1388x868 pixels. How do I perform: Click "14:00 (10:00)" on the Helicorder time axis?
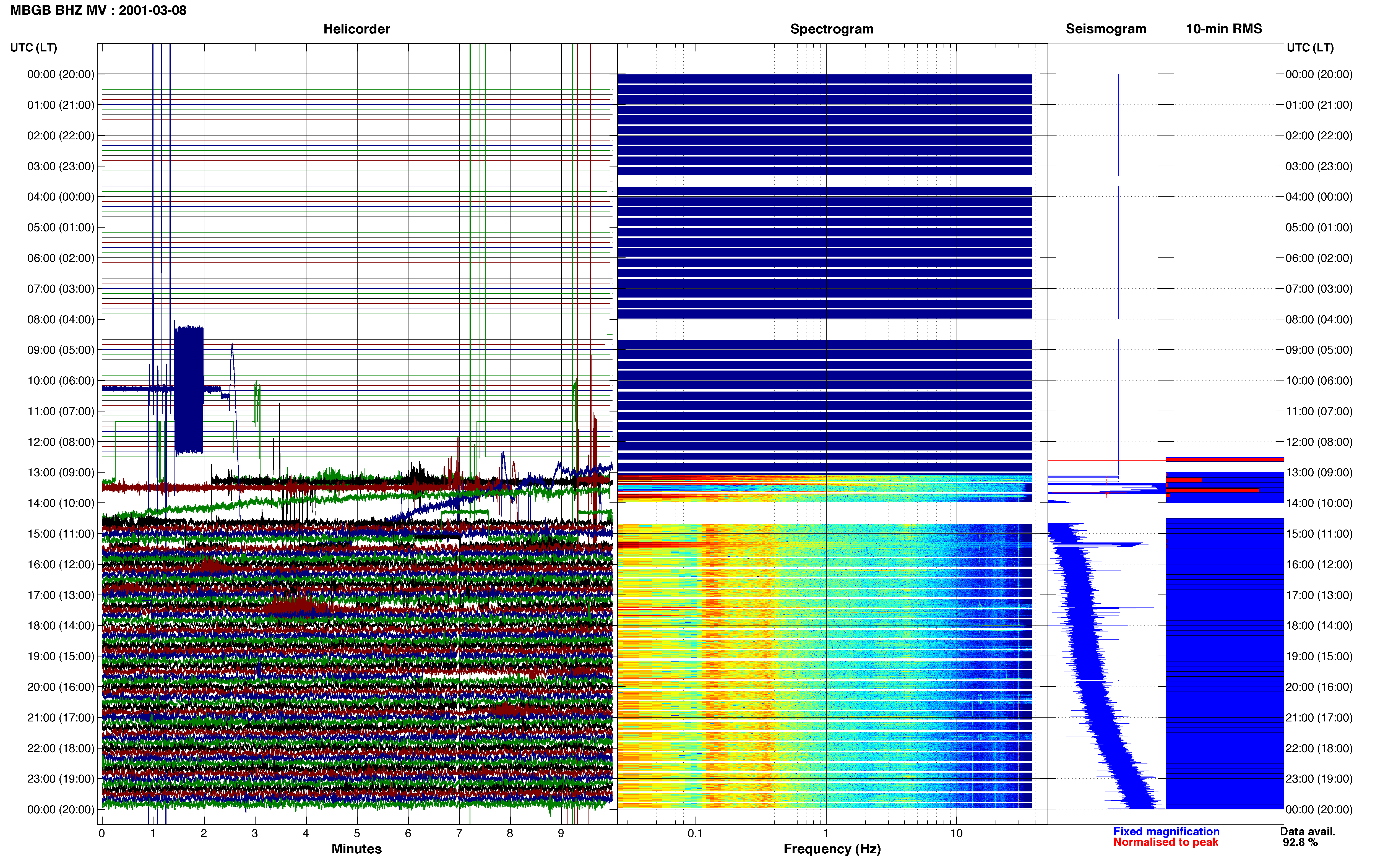pos(60,503)
